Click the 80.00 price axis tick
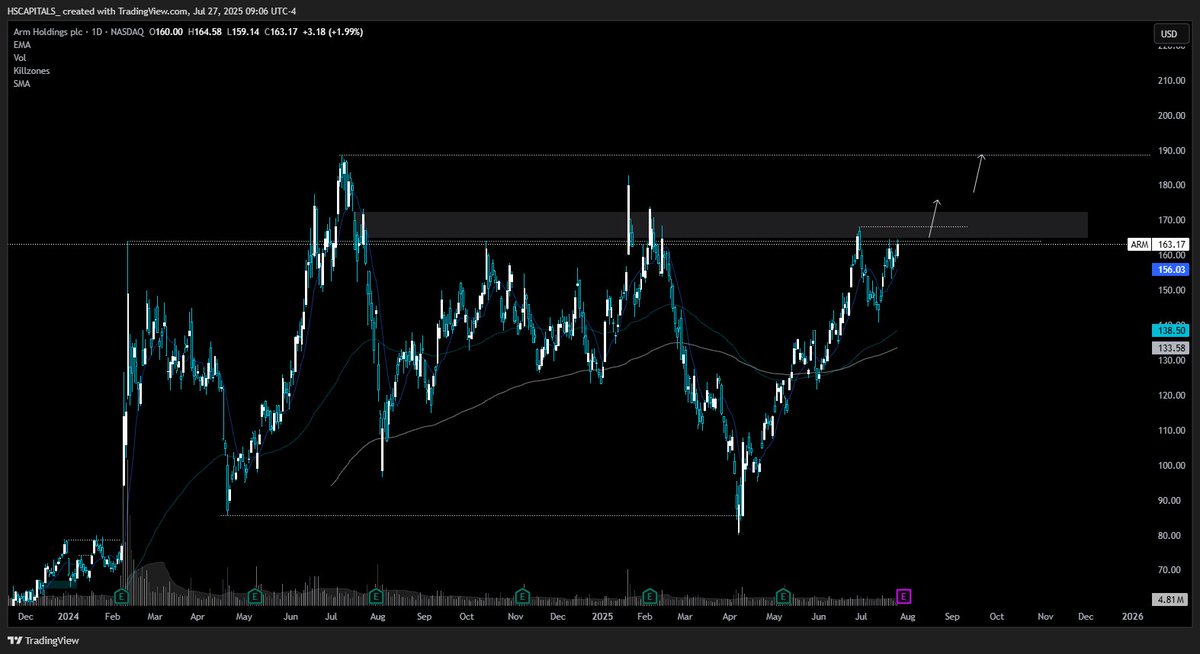 [x=1171, y=536]
